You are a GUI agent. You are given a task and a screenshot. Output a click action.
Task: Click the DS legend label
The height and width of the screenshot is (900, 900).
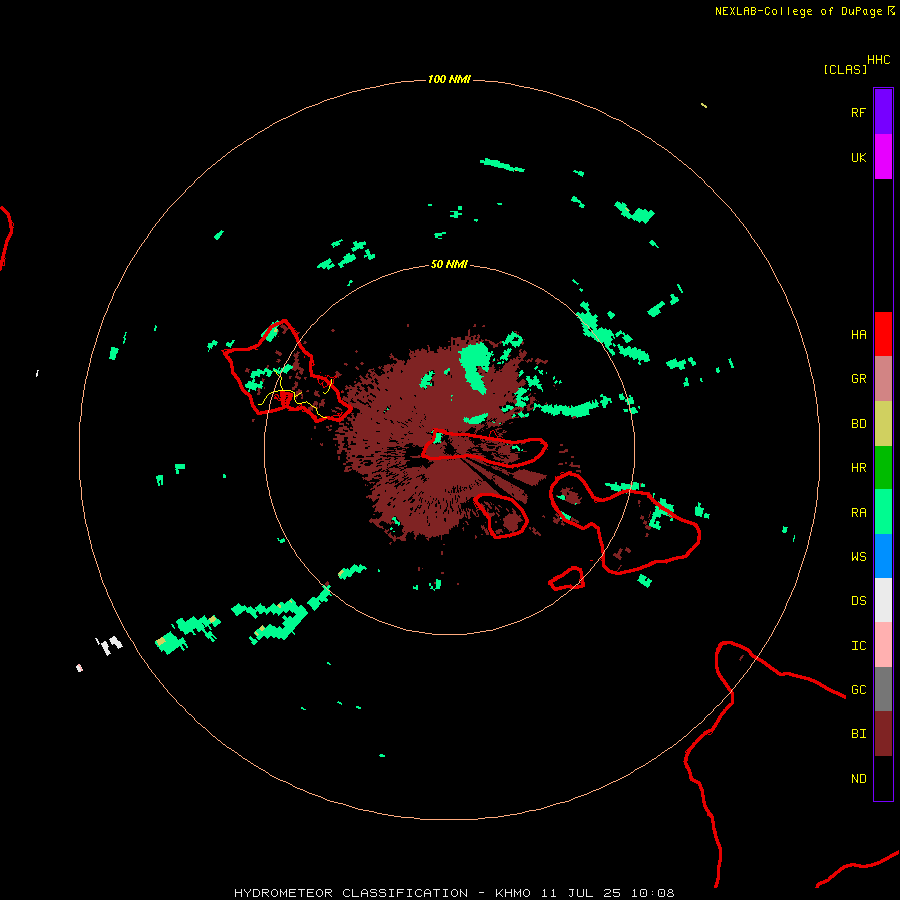click(858, 601)
